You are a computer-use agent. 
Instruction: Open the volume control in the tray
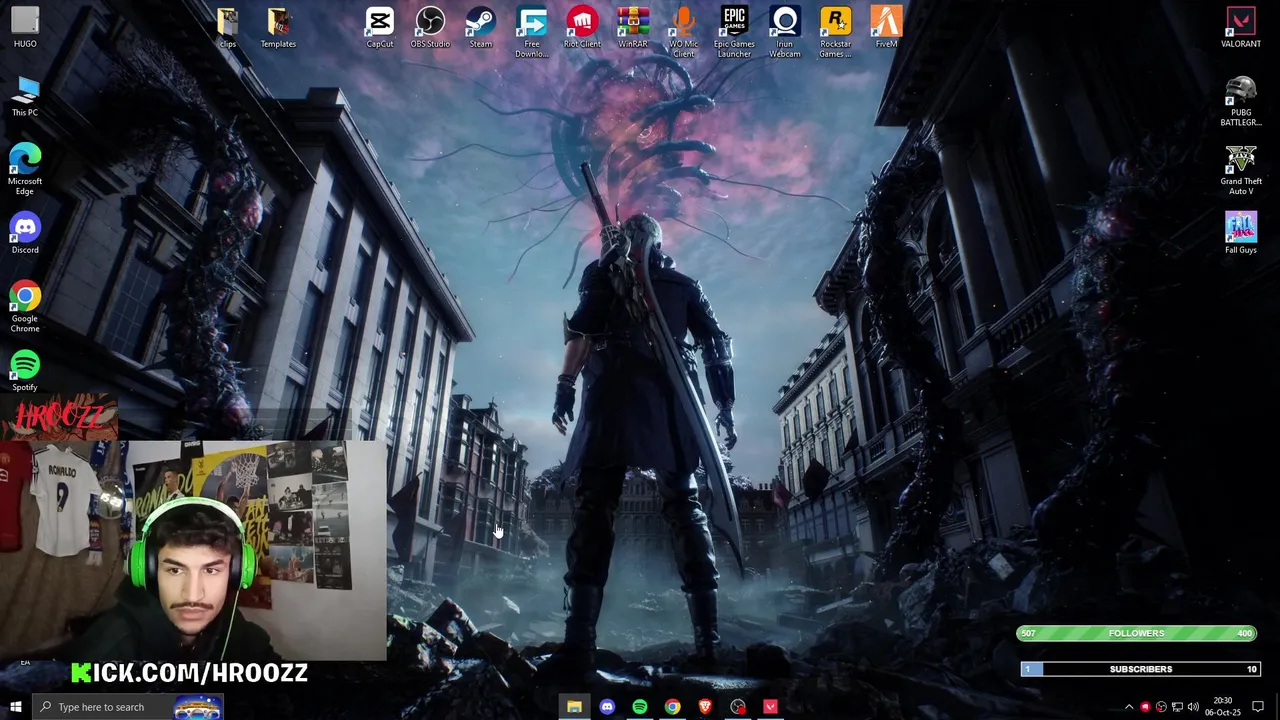tap(1193, 707)
